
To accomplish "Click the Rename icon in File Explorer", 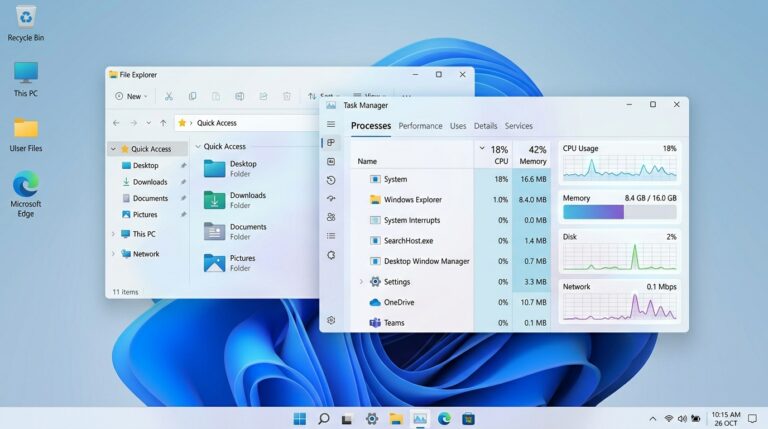I will [x=240, y=96].
